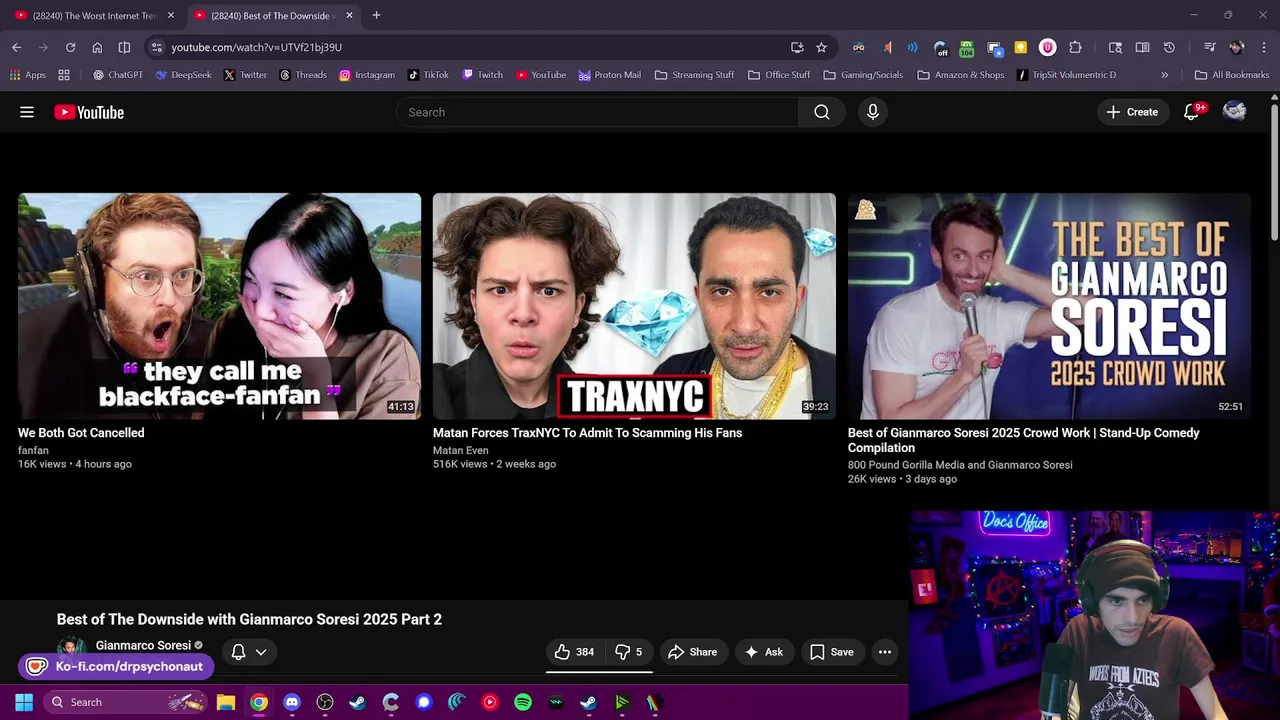This screenshot has width=1280, height=720.
Task: Reload the current page
Action: (70, 47)
